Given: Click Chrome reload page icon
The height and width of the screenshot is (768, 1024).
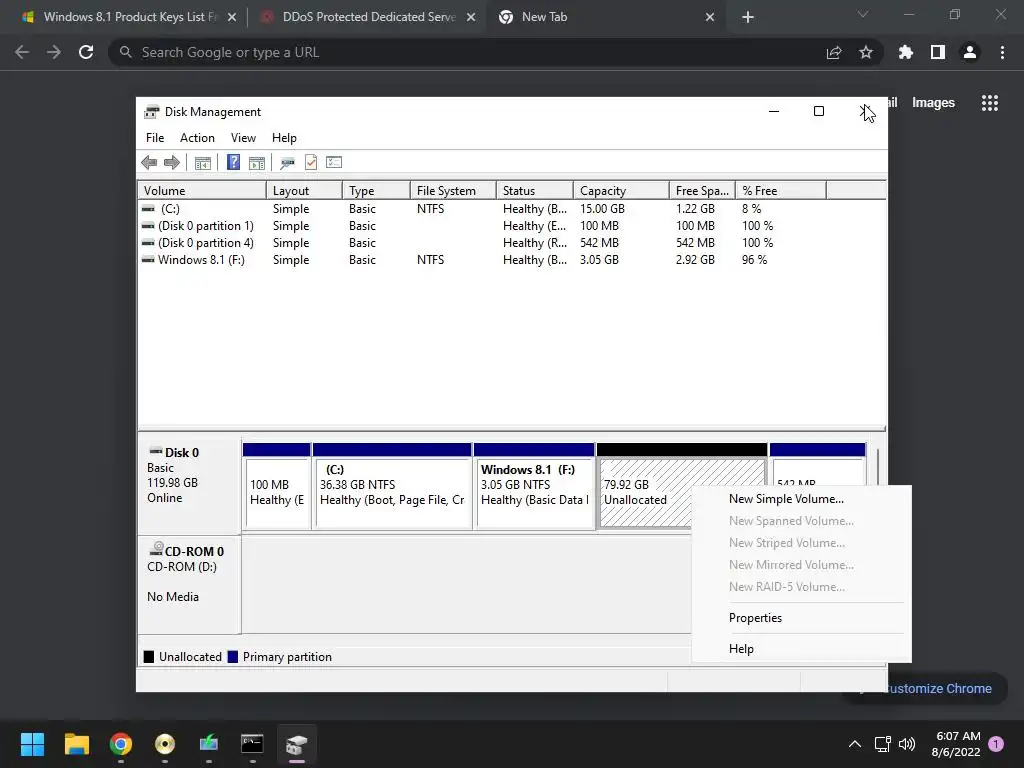Looking at the screenshot, I should coord(86,52).
